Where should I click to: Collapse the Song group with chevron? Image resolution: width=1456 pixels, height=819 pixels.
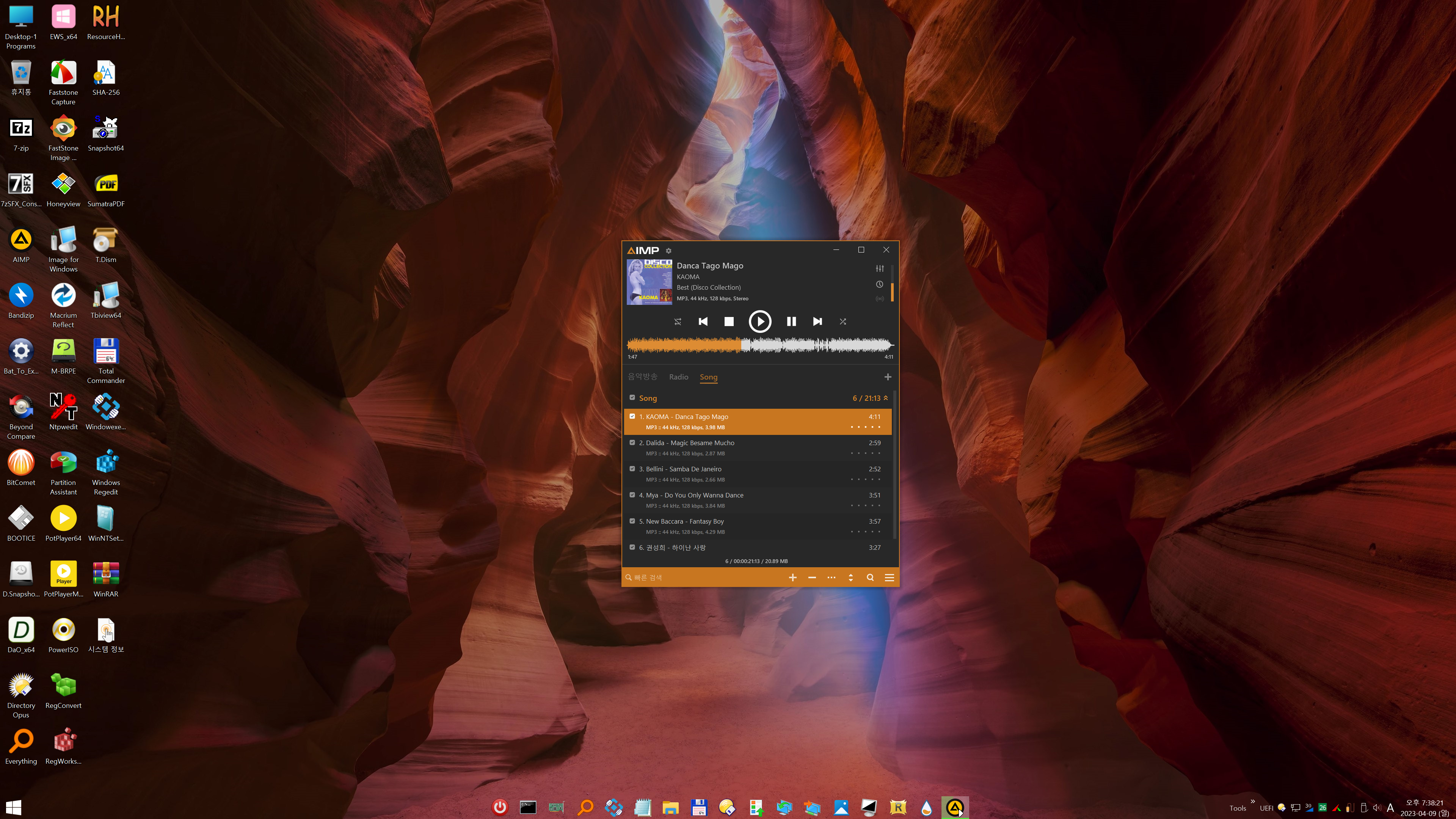[886, 398]
